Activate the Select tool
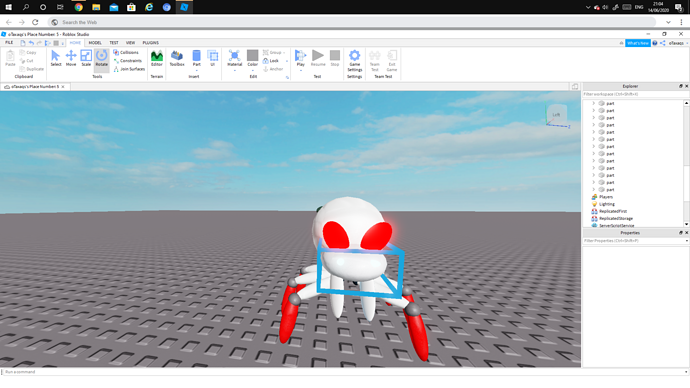Screen dimensions: 690x388 coord(55,58)
